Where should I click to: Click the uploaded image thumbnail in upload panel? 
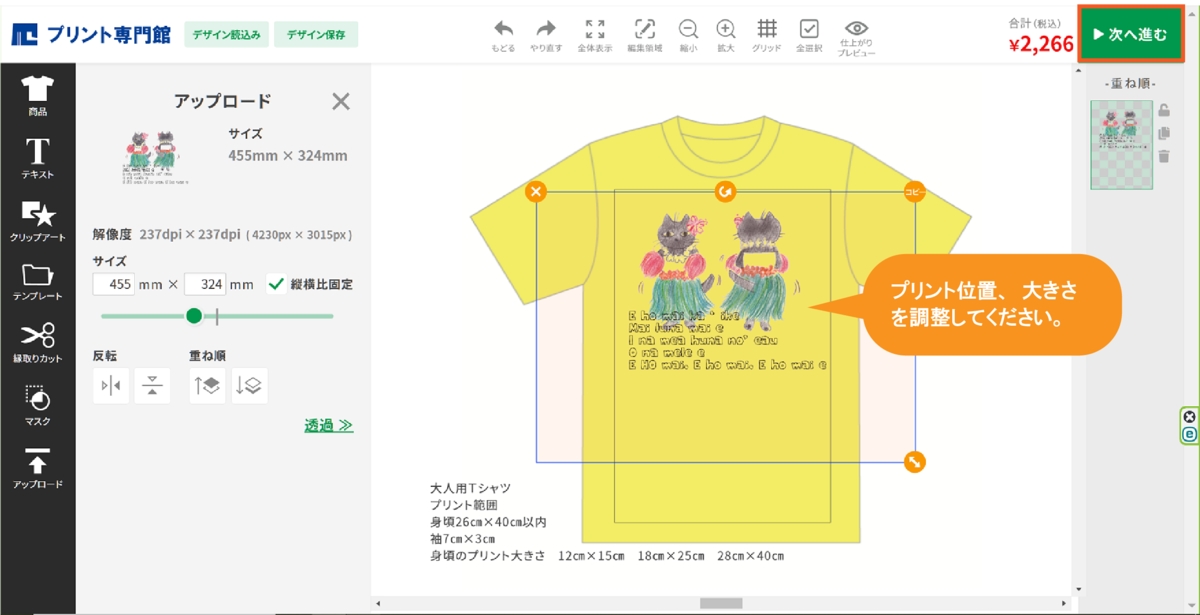(155, 156)
